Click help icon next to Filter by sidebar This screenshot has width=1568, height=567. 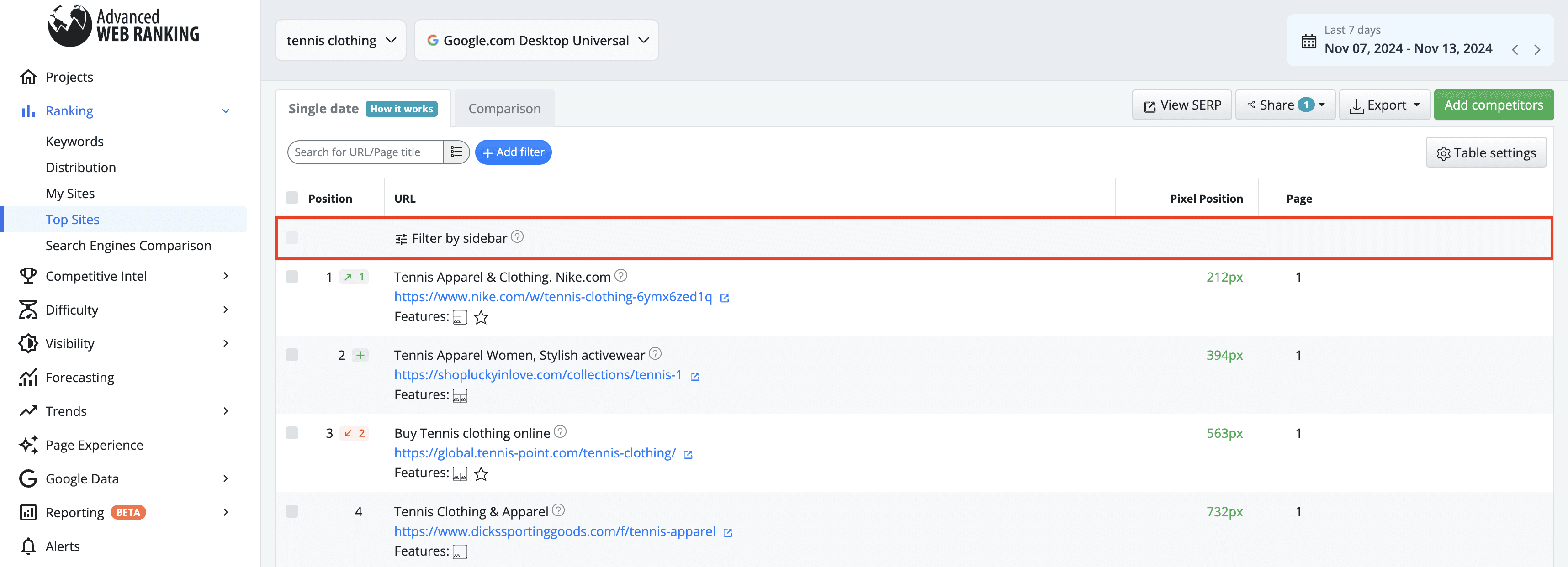[x=517, y=236]
